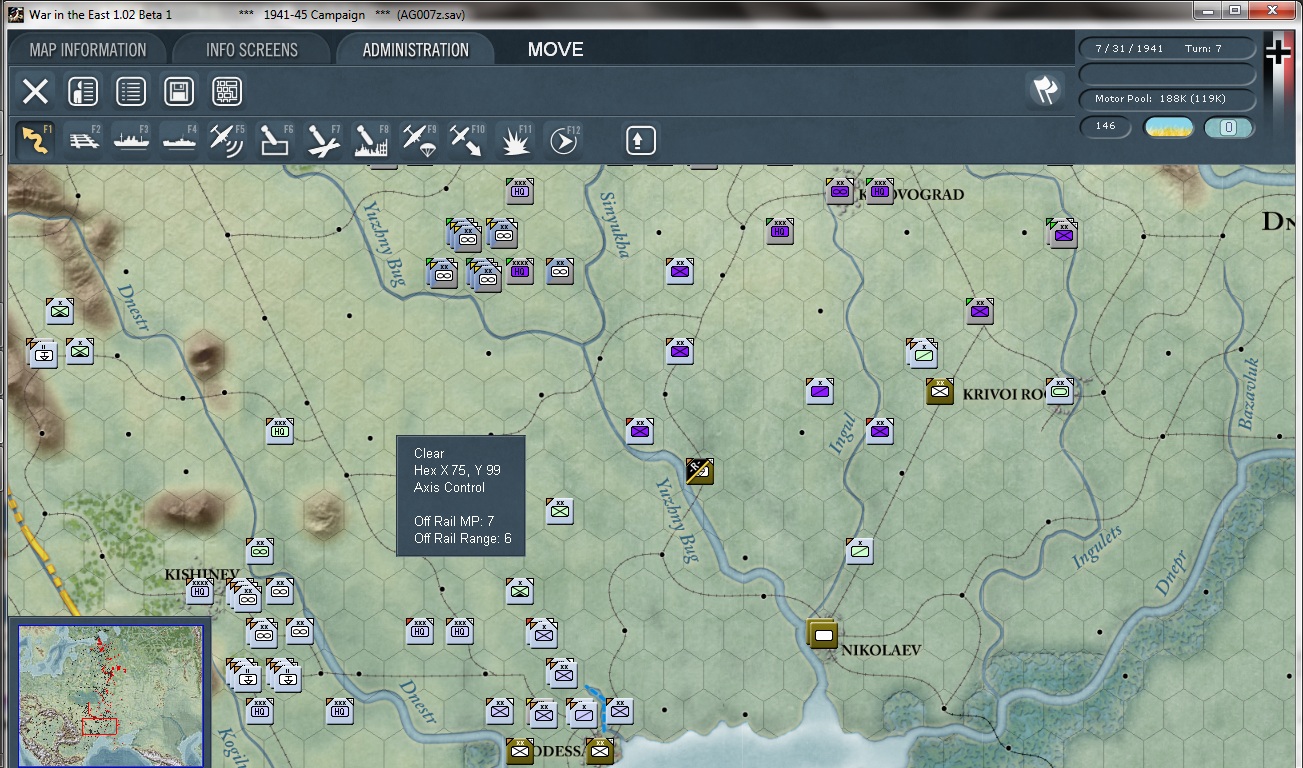Click the KRIVOI ROG city label
The height and width of the screenshot is (768, 1303).
(x=1003, y=394)
